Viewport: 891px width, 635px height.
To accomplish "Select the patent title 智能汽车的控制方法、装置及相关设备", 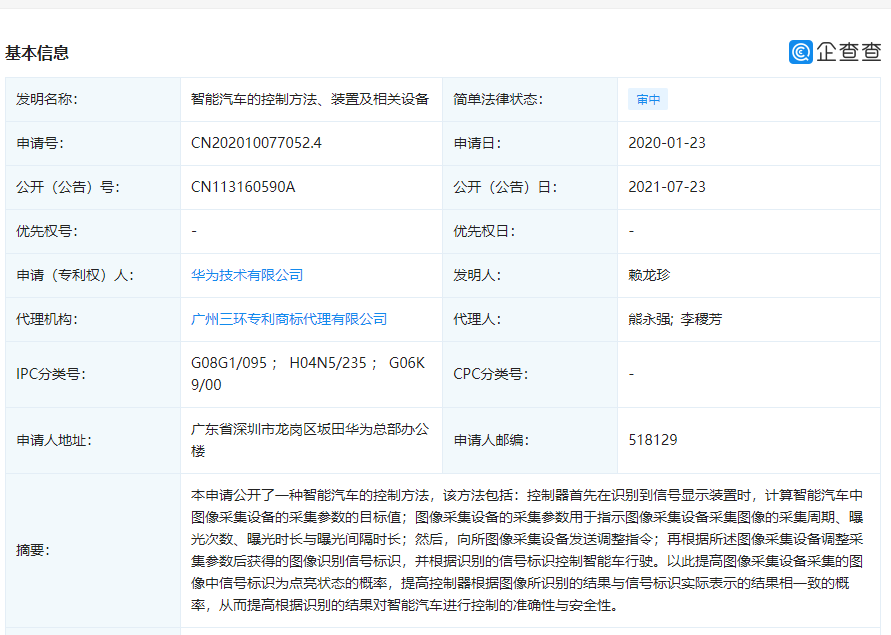I will (x=309, y=99).
